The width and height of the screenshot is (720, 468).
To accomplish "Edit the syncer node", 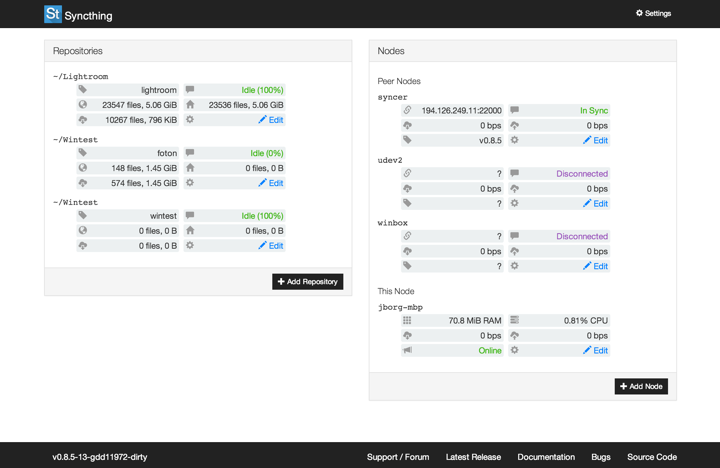I will point(595,140).
